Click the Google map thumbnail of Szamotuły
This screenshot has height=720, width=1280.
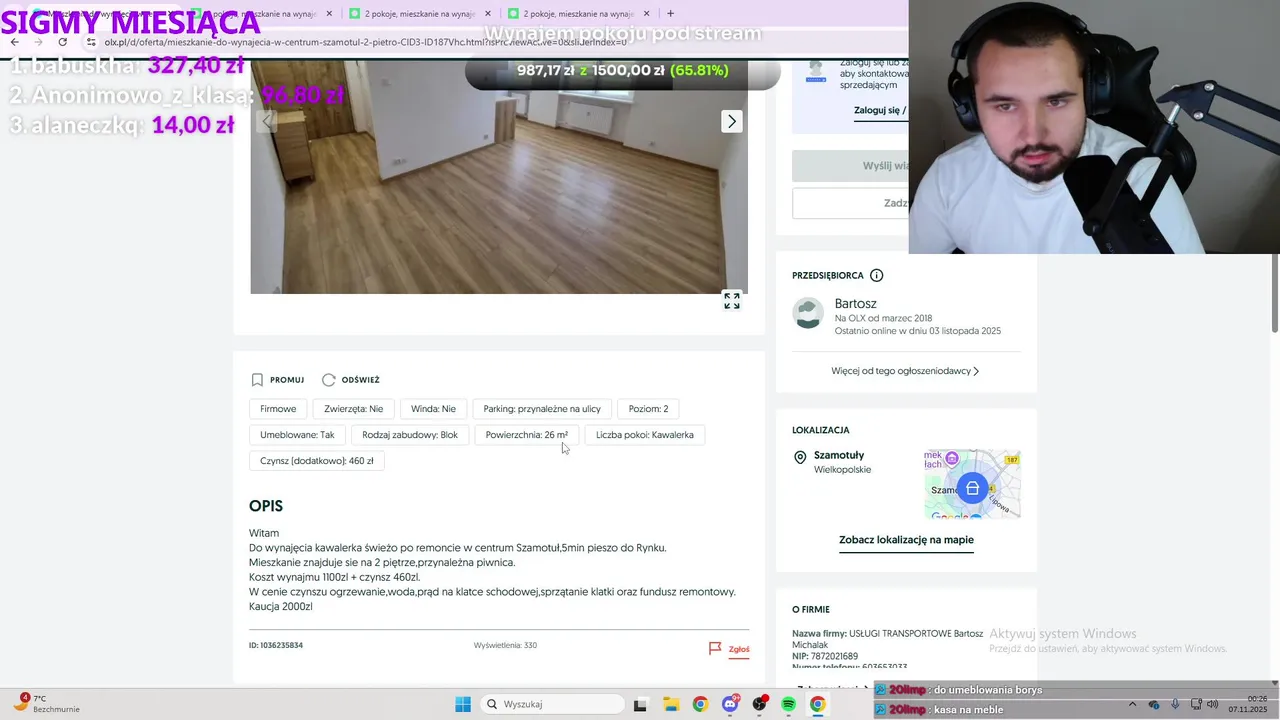click(972, 484)
